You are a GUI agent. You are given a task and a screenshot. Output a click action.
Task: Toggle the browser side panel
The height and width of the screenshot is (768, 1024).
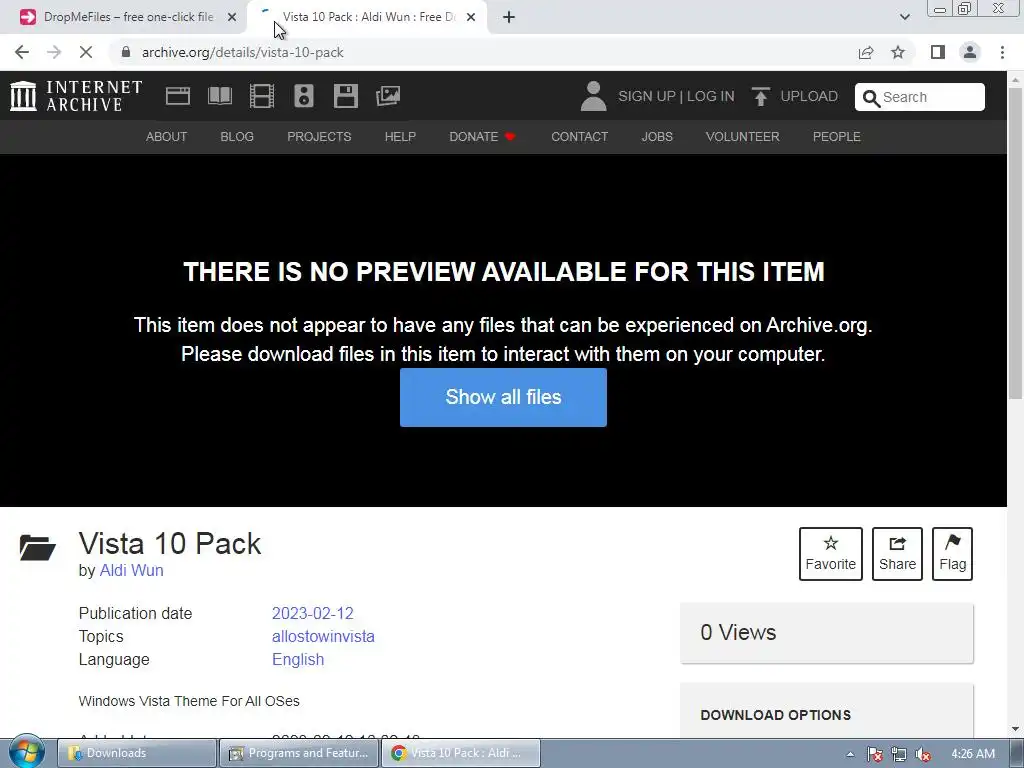pyautogui.click(x=938, y=52)
